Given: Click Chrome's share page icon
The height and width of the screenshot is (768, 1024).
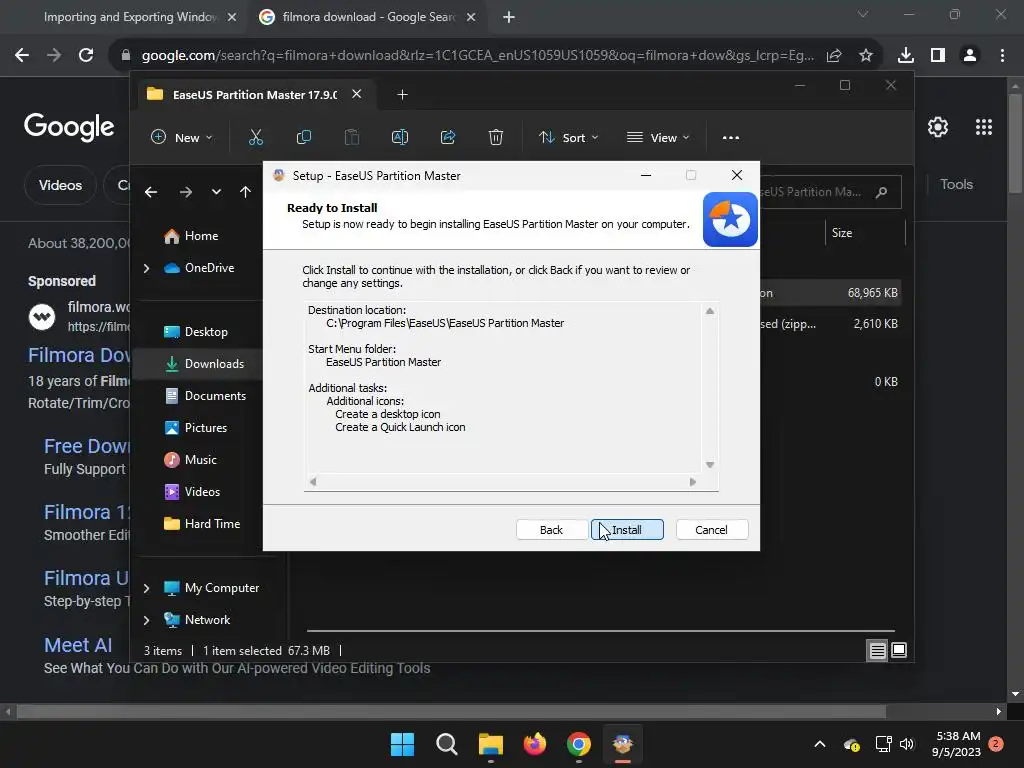Looking at the screenshot, I should pos(834,56).
